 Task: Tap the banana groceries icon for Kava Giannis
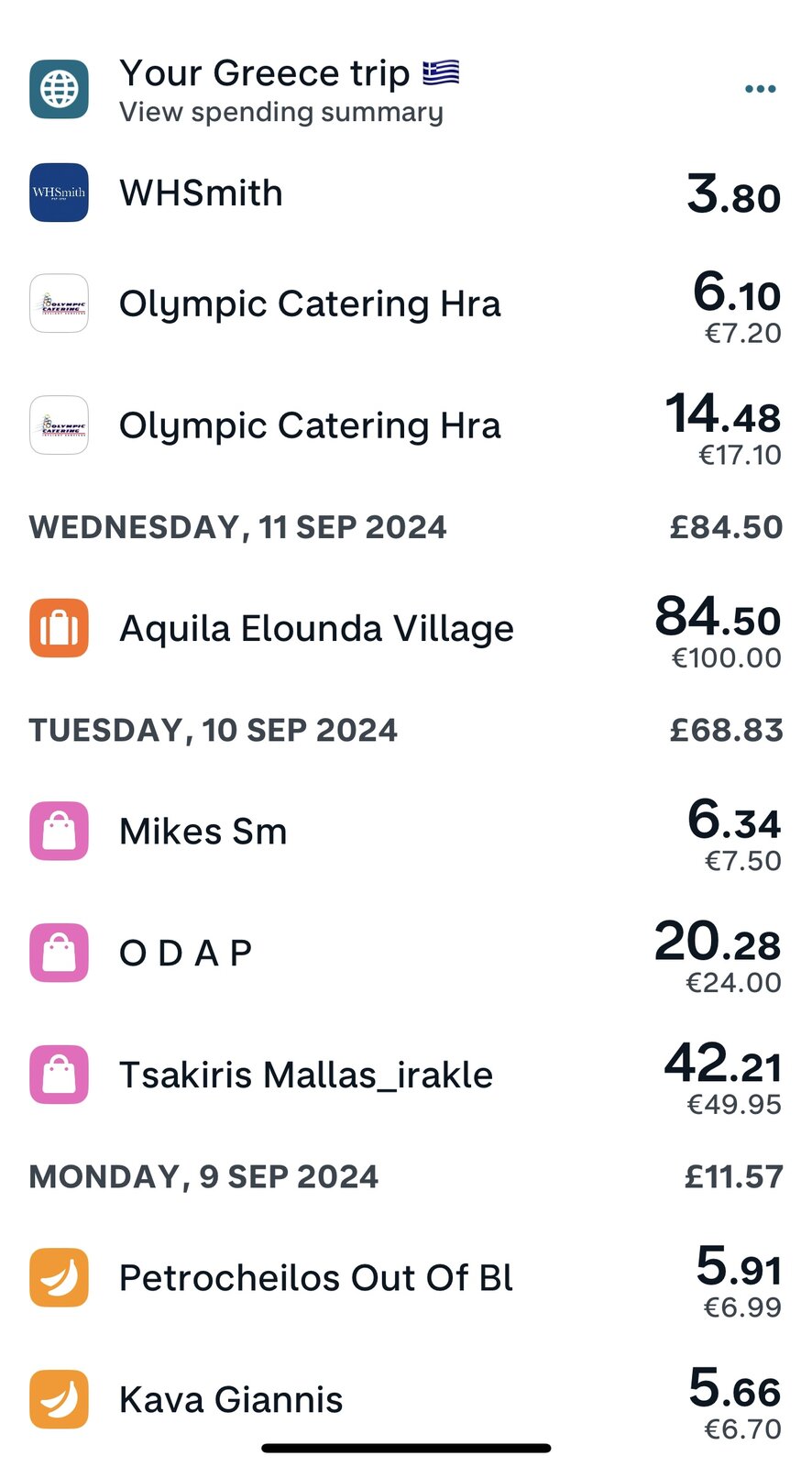coord(59,1399)
